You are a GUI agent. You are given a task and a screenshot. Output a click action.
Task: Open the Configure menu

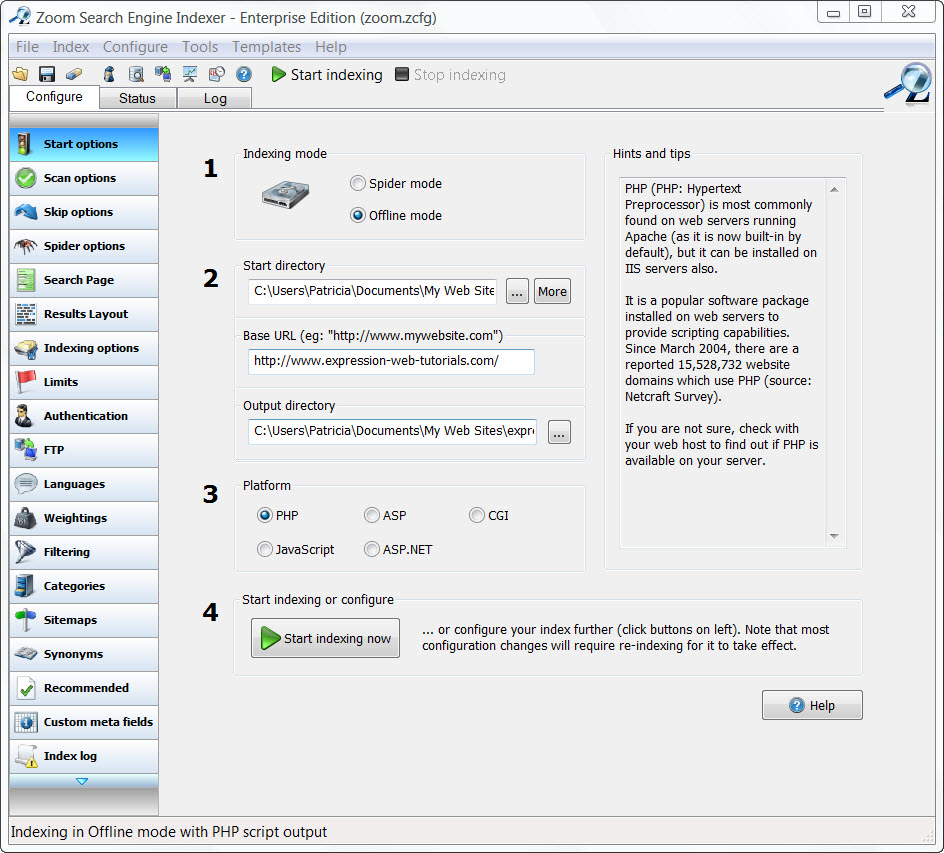135,47
